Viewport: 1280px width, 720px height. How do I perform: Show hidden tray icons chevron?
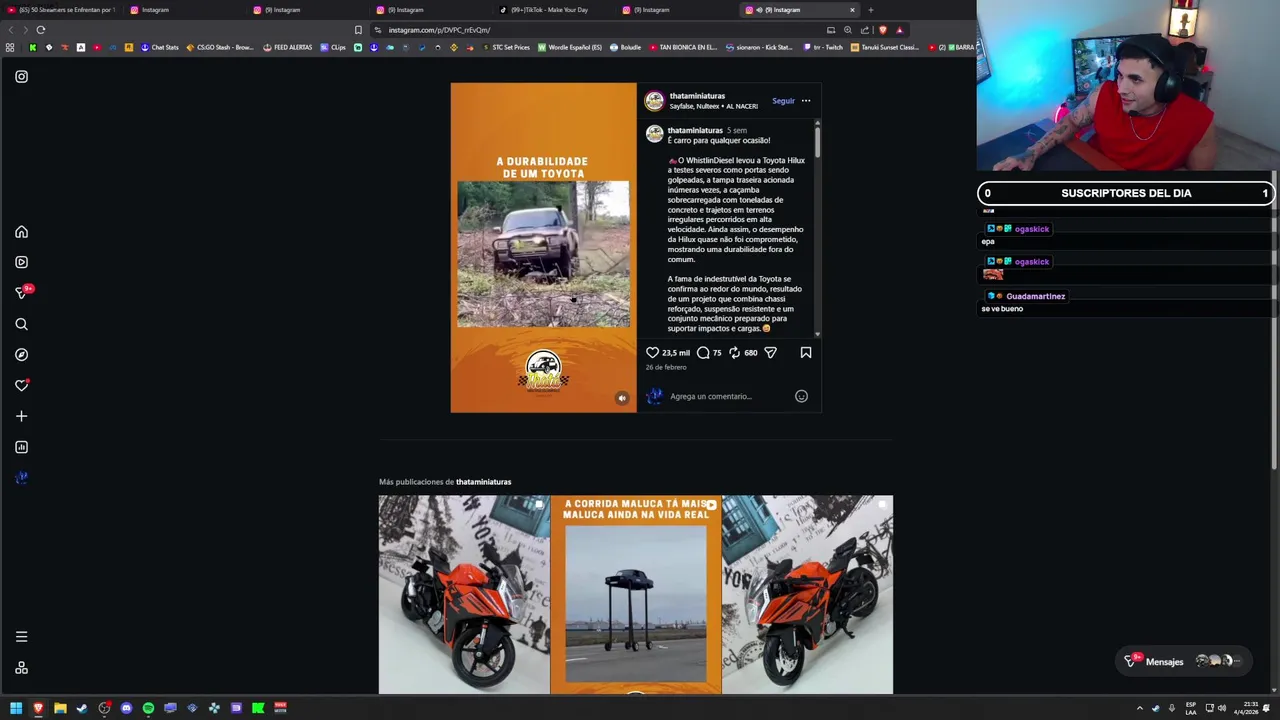(1139, 708)
